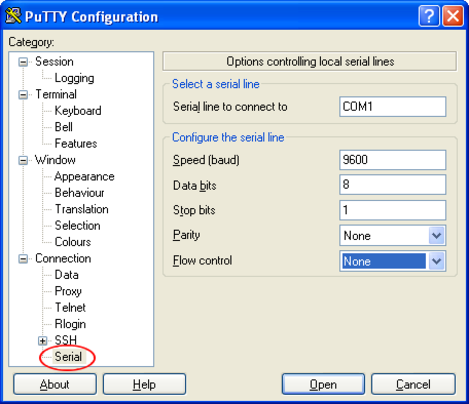Viewport: 469px width, 404px height.
Task: Click the Data bits input field
Action: click(392, 184)
